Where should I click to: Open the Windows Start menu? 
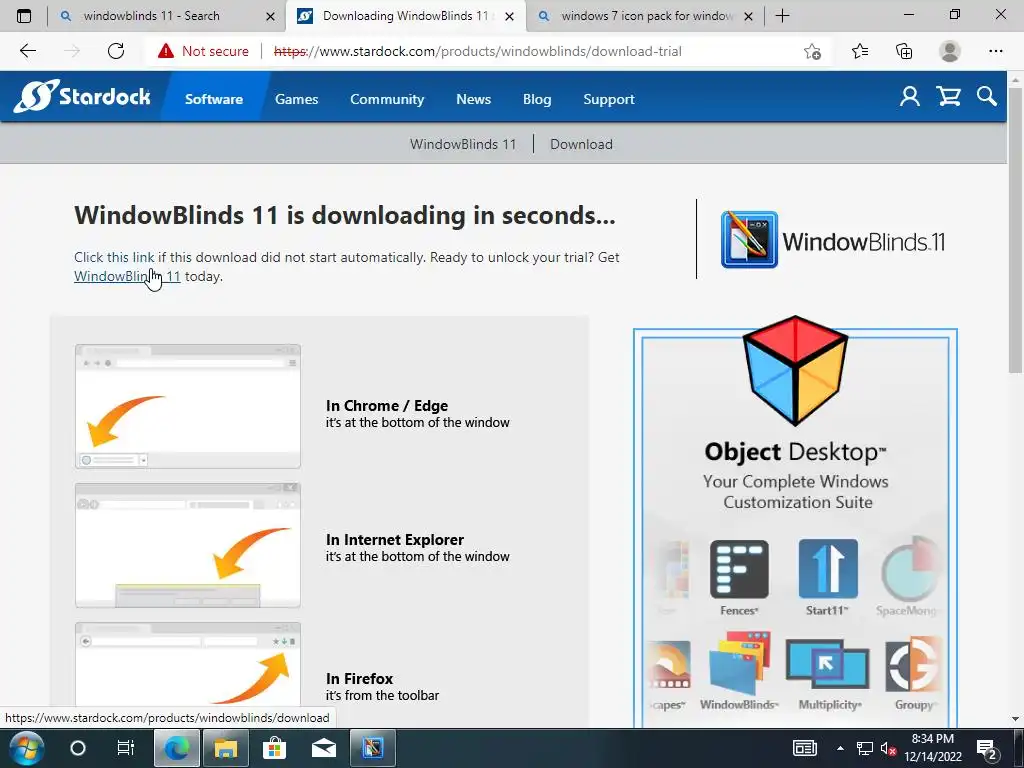click(26, 748)
